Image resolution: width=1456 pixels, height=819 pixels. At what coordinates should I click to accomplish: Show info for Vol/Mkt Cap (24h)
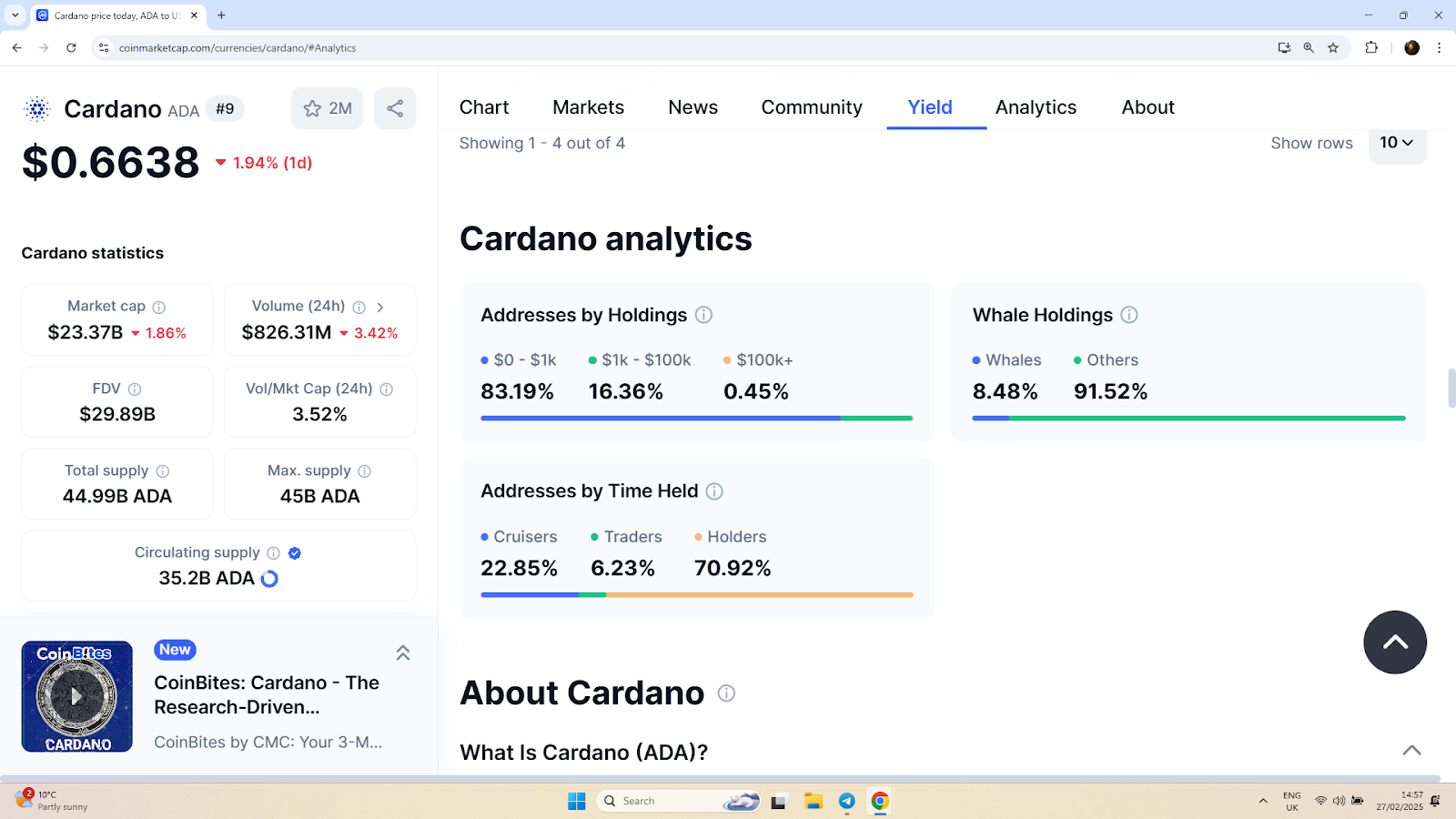(387, 389)
